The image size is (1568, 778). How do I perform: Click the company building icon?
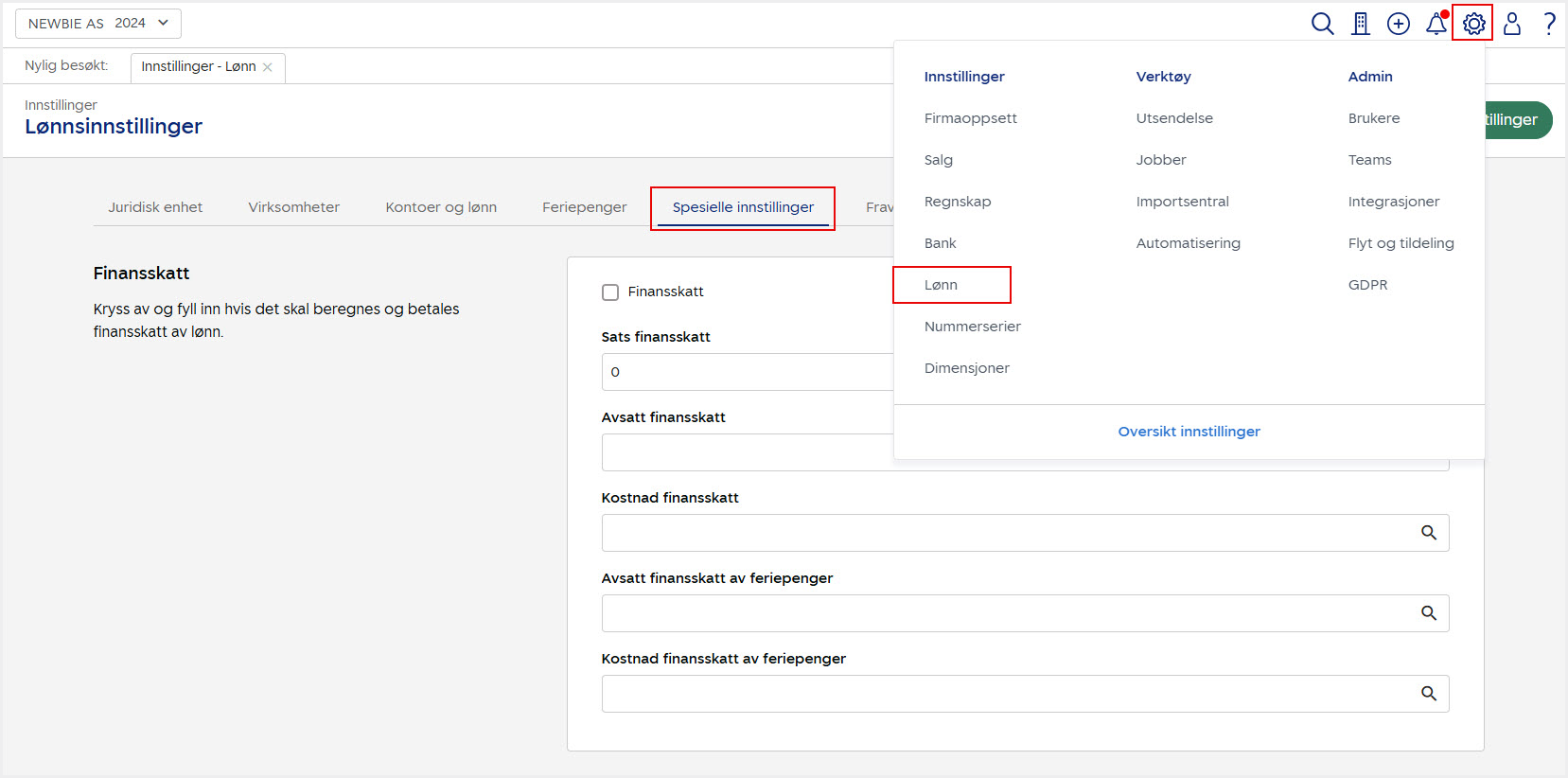(1361, 24)
